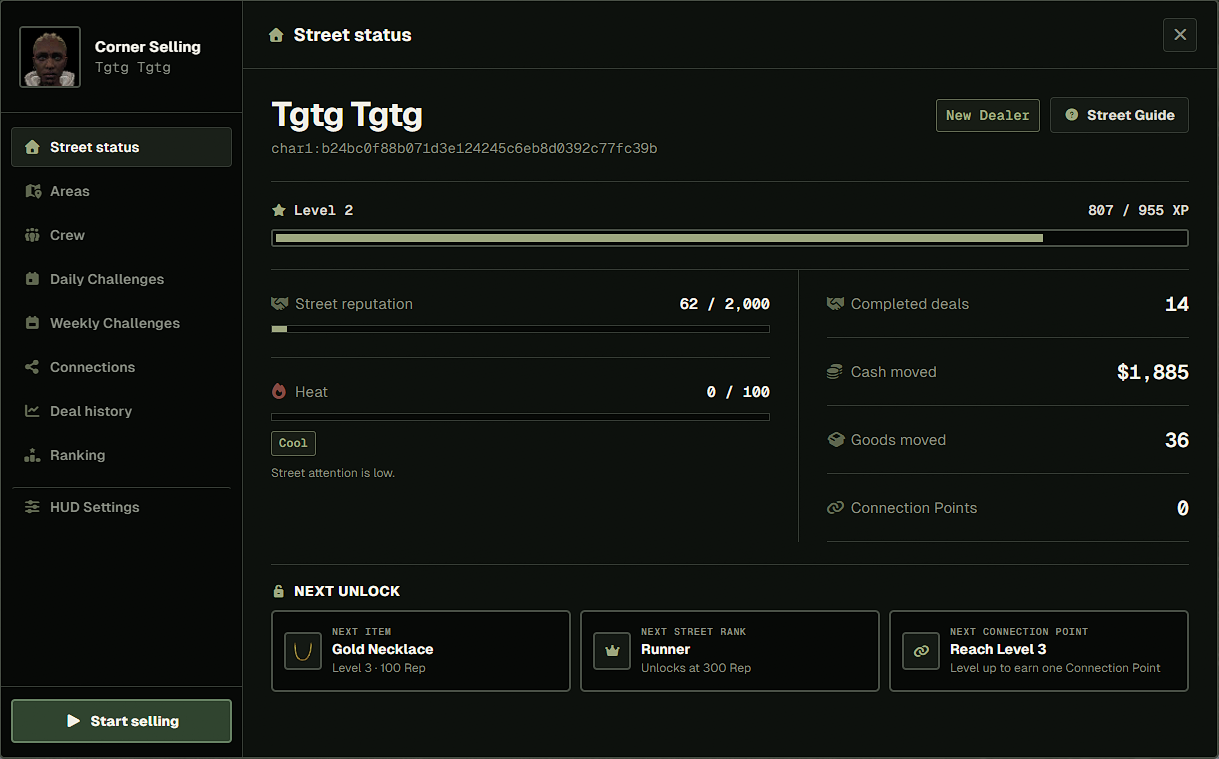
Task: Click the calendar icon beside Weekly Challenges
Action: (x=32, y=323)
